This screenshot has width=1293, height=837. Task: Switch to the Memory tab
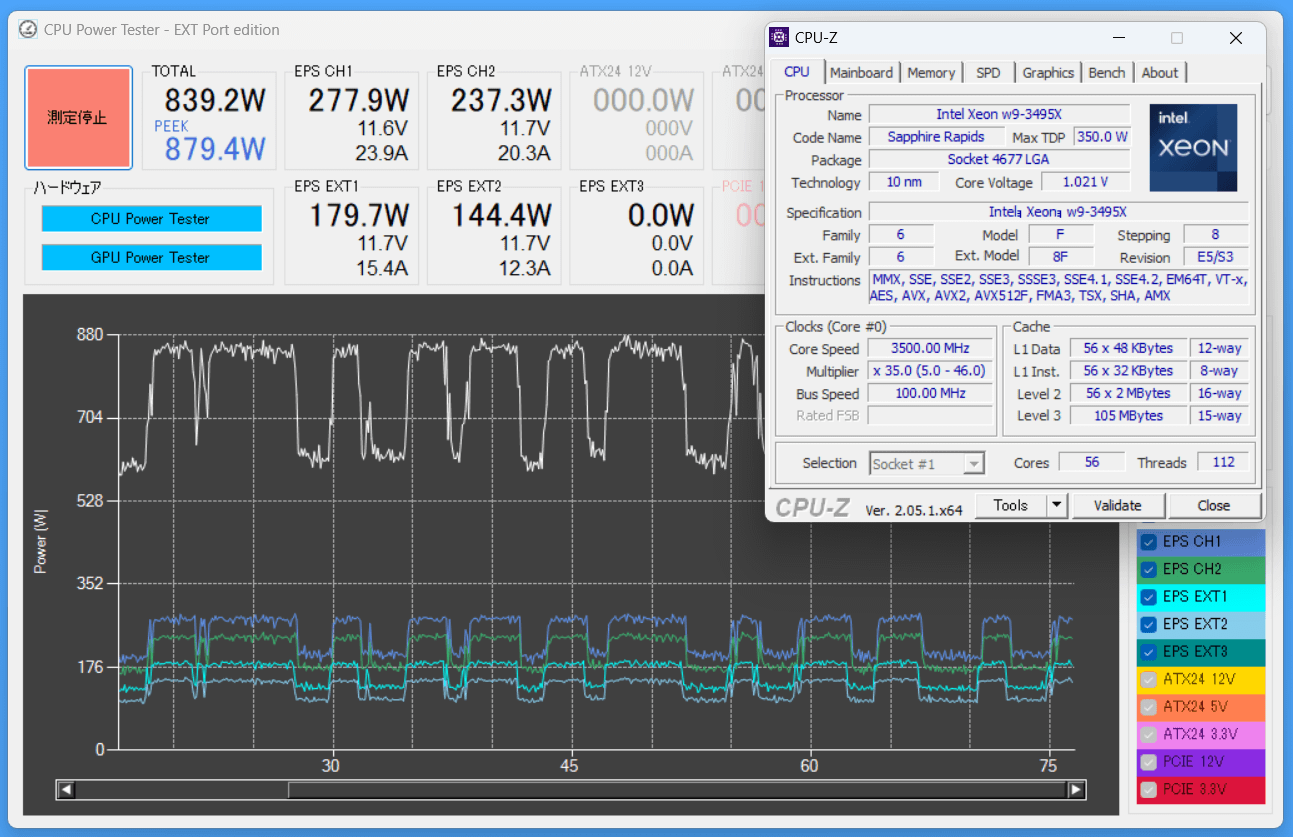931,72
